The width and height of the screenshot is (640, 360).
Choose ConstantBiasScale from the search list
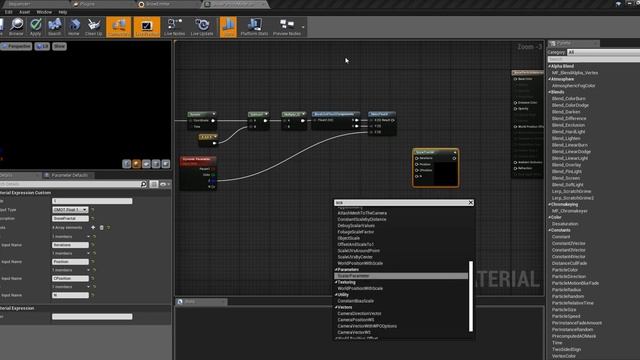point(356,301)
